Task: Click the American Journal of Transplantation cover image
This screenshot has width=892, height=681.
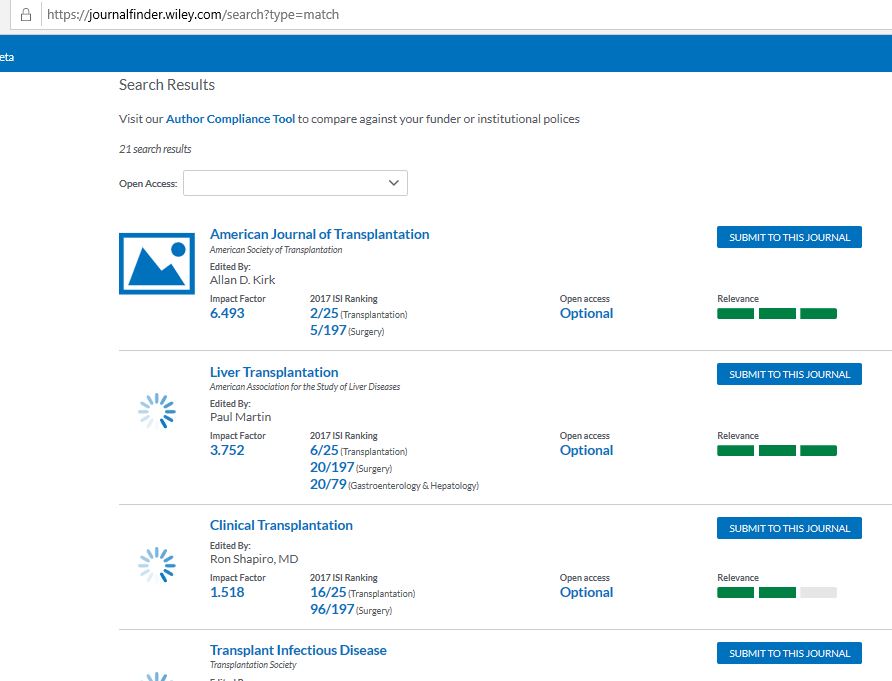Action: point(157,263)
